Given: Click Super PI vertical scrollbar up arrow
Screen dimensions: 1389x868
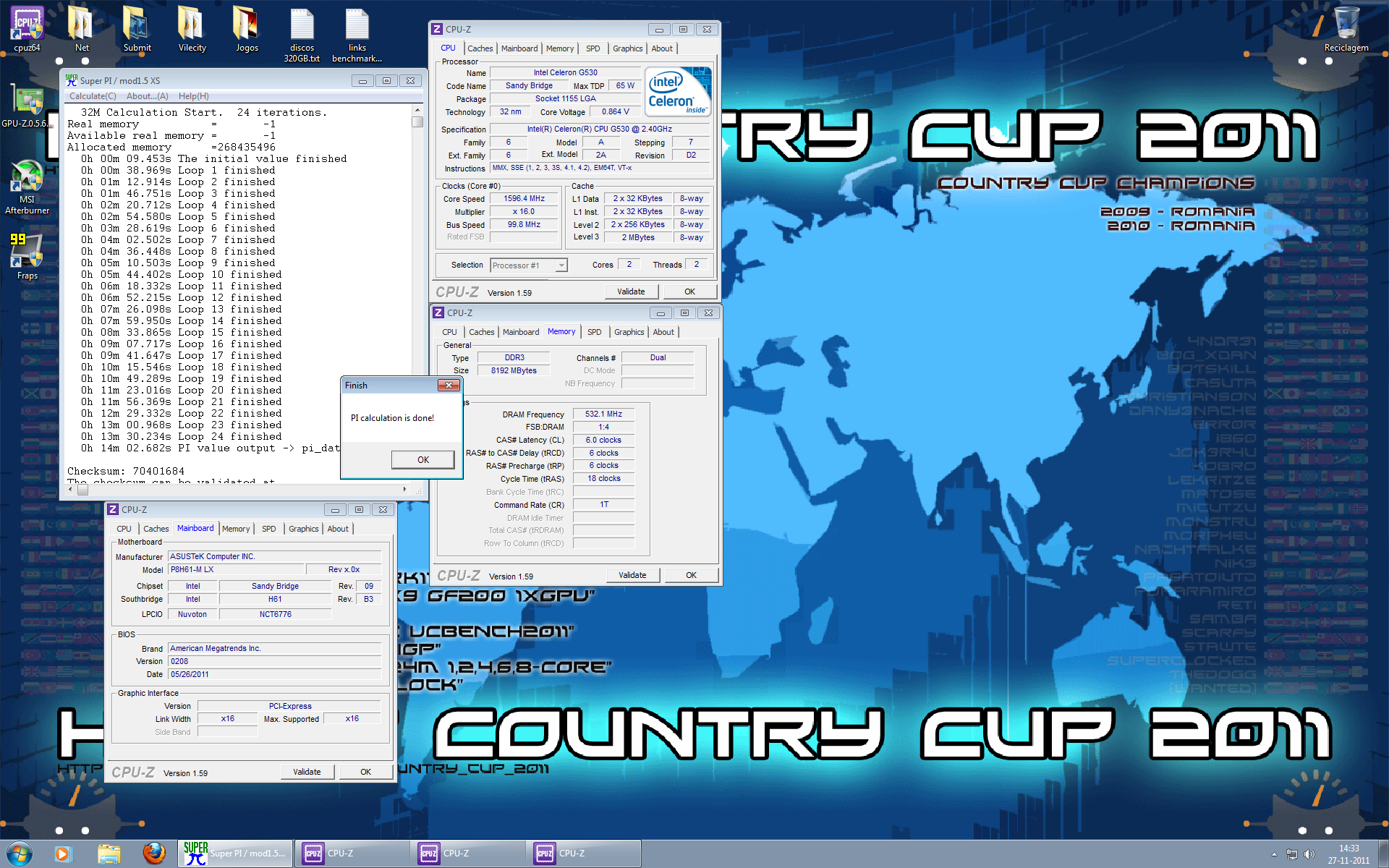Looking at the screenshot, I should pyautogui.click(x=417, y=110).
